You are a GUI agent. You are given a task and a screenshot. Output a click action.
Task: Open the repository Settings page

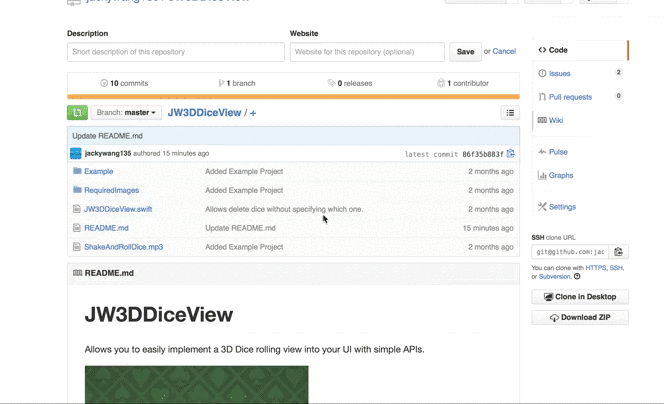click(562, 207)
